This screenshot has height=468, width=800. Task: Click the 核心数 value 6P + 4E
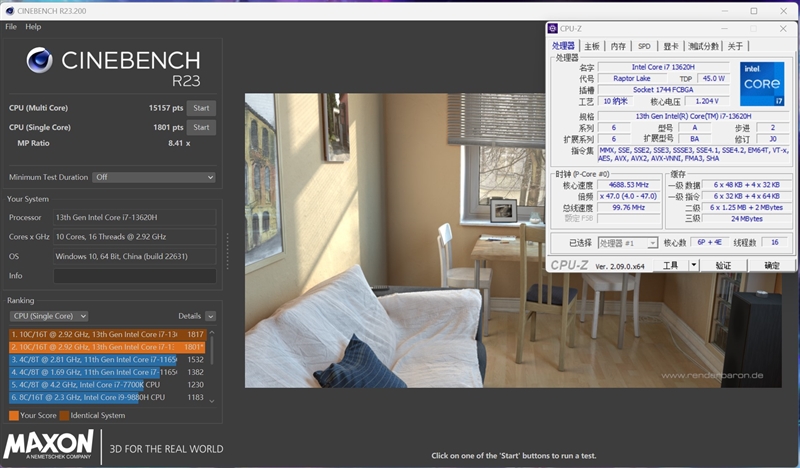[709, 242]
